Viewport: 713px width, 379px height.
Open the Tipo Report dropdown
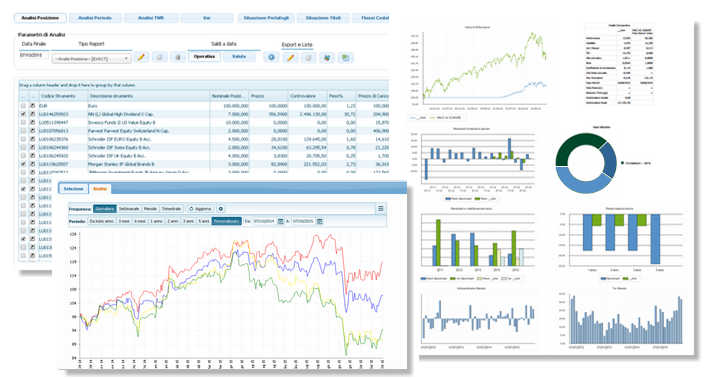(x=92, y=59)
